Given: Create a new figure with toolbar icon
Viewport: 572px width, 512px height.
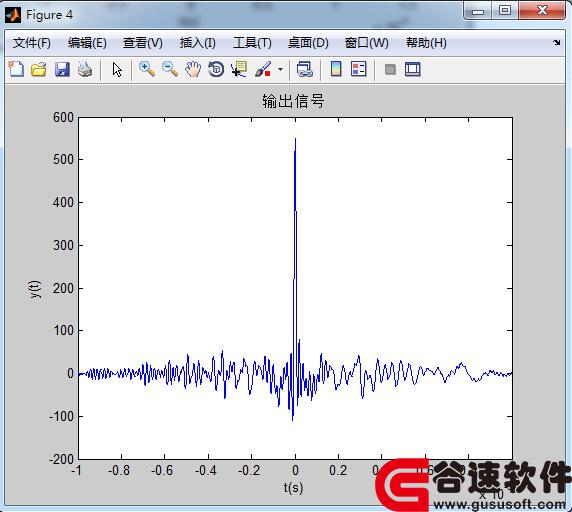Looking at the screenshot, I should 16,69.
